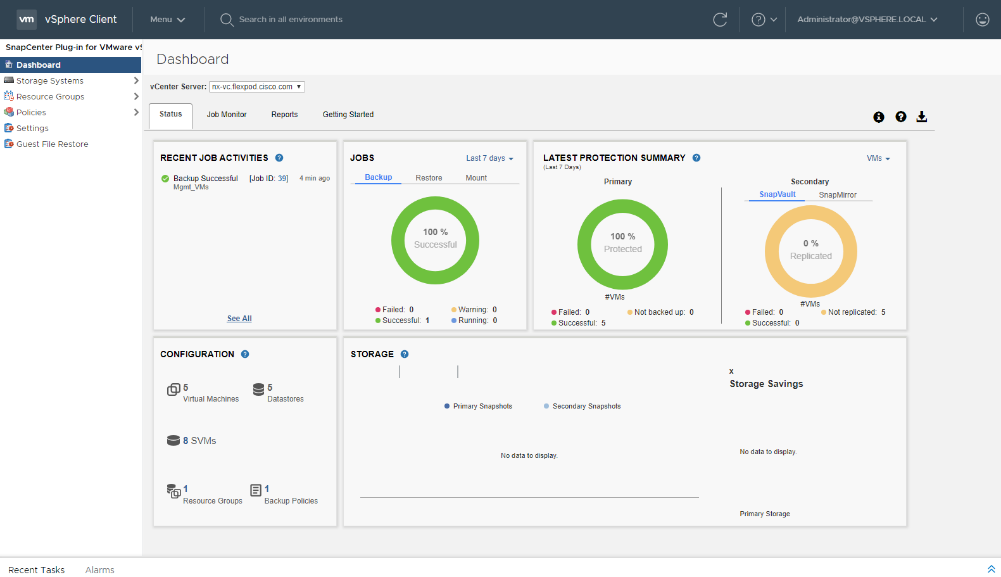This screenshot has width=1001, height=577.
Task: Expand the Policies chevron
Action: coord(136,112)
